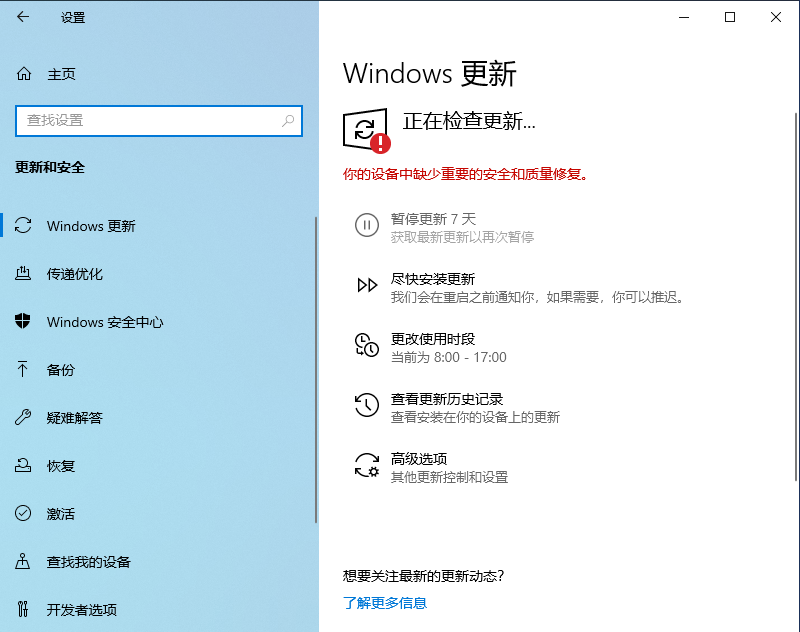The height and width of the screenshot is (632, 800).
Task: Click the 恢复 recovery icon
Action: pyautogui.click(x=23, y=465)
